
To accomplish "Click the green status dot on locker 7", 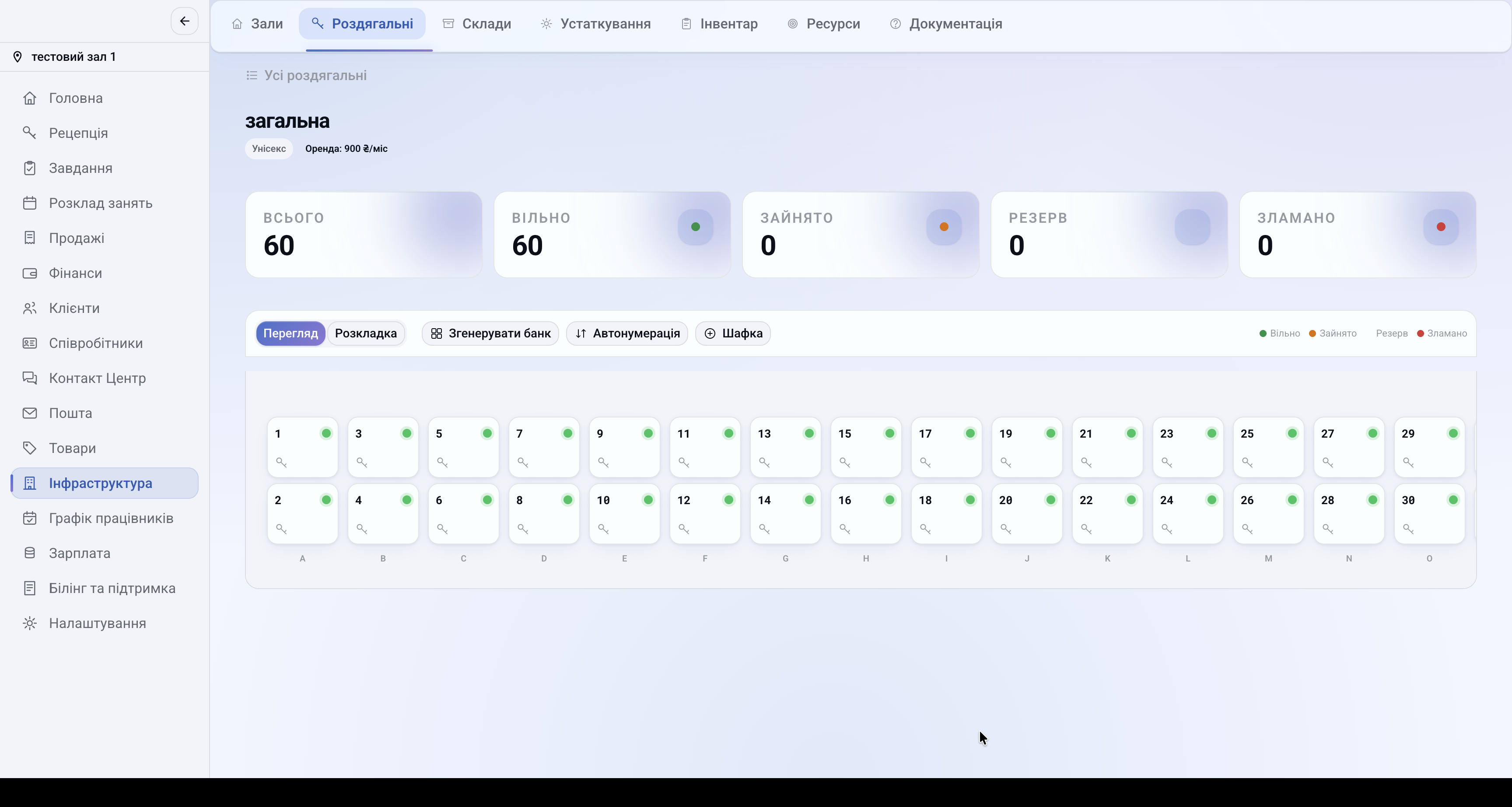I will pyautogui.click(x=567, y=433).
